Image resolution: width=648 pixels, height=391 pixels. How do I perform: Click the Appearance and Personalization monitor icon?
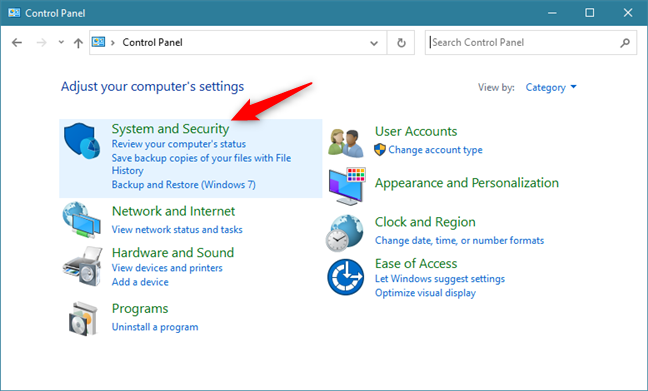click(347, 186)
